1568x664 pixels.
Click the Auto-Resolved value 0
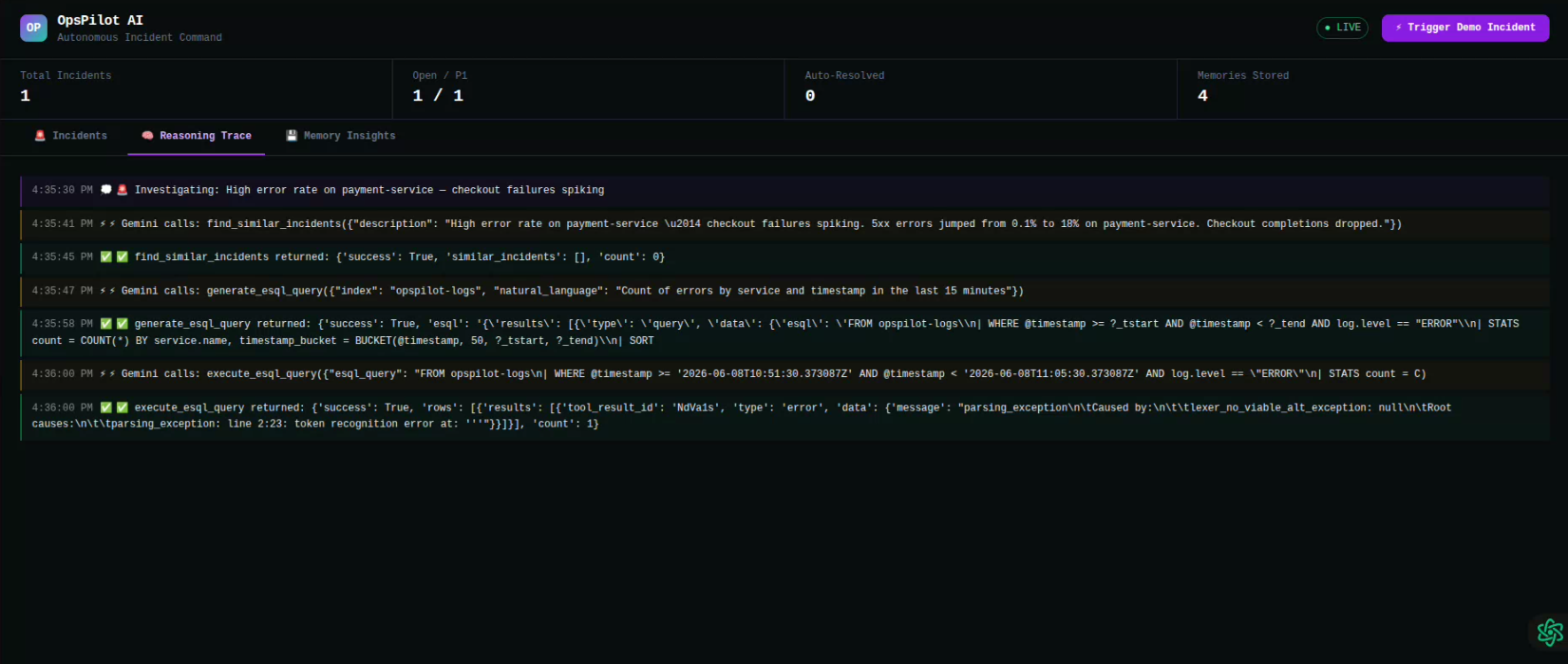tap(810, 96)
